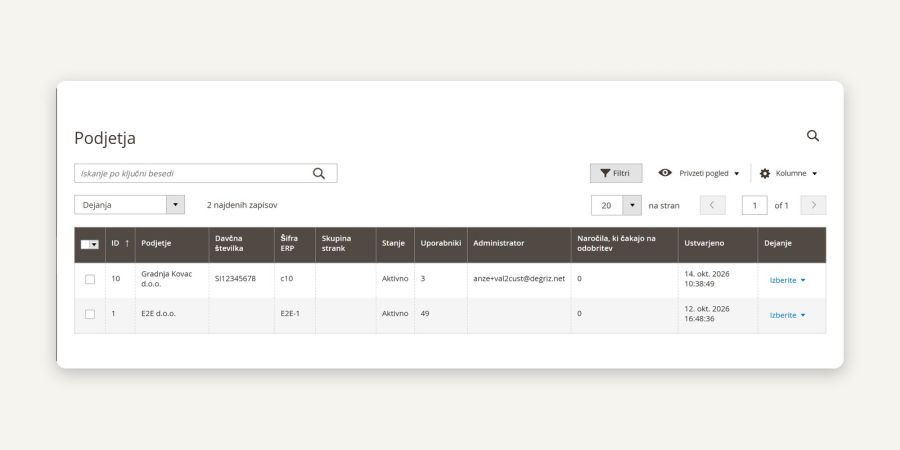Edit the current page number field

(x=754, y=205)
